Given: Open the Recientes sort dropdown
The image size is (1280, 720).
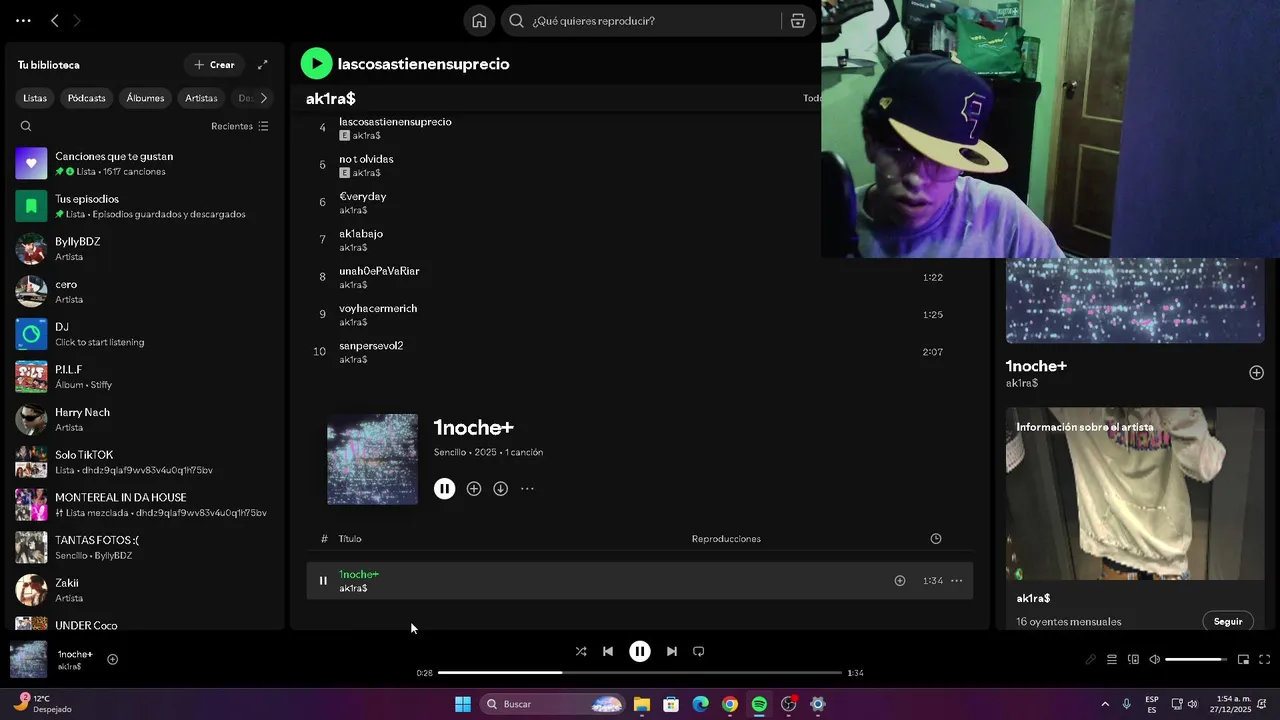Looking at the screenshot, I should 240,126.
